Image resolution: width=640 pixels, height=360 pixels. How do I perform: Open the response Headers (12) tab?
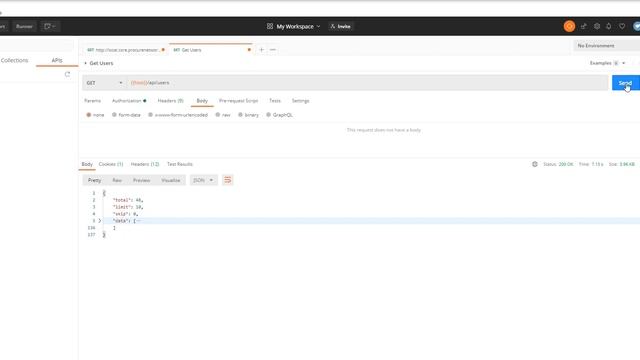[145, 164]
